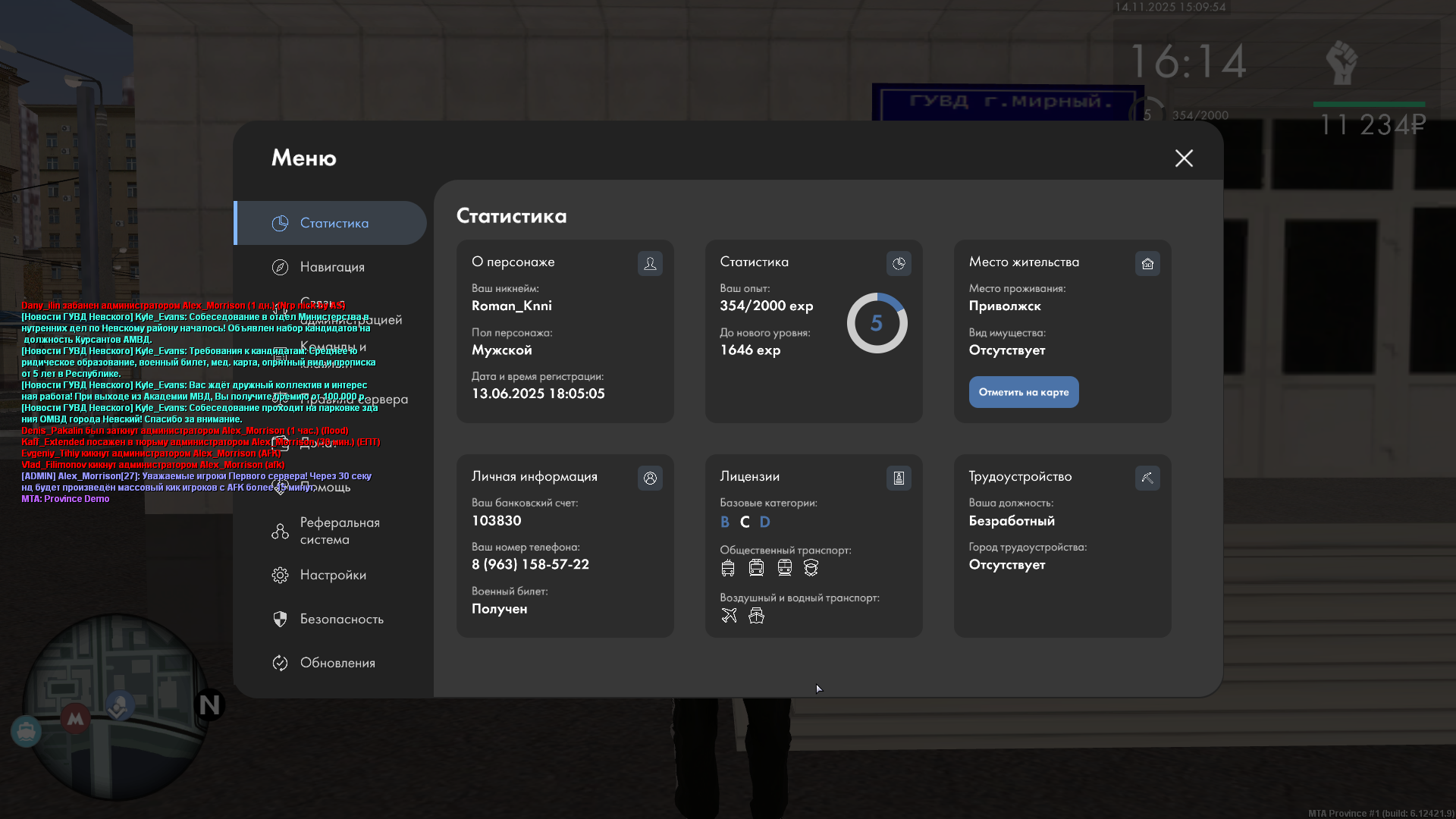
Task: Click the document icon in Лицензии card
Action: (x=899, y=478)
